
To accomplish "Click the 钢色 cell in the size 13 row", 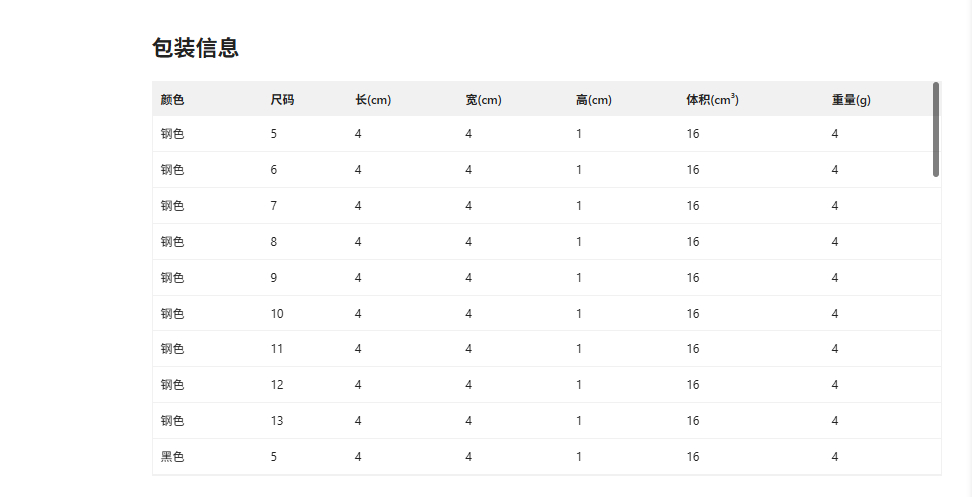I will (x=172, y=421).
